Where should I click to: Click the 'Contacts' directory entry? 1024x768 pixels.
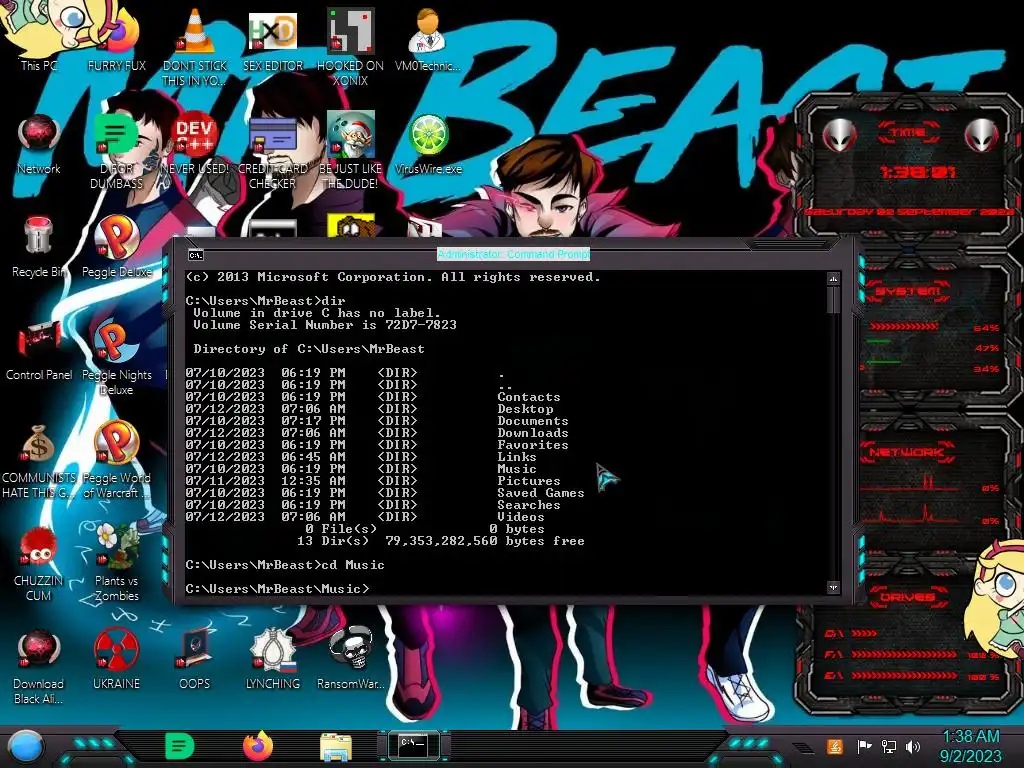click(529, 397)
